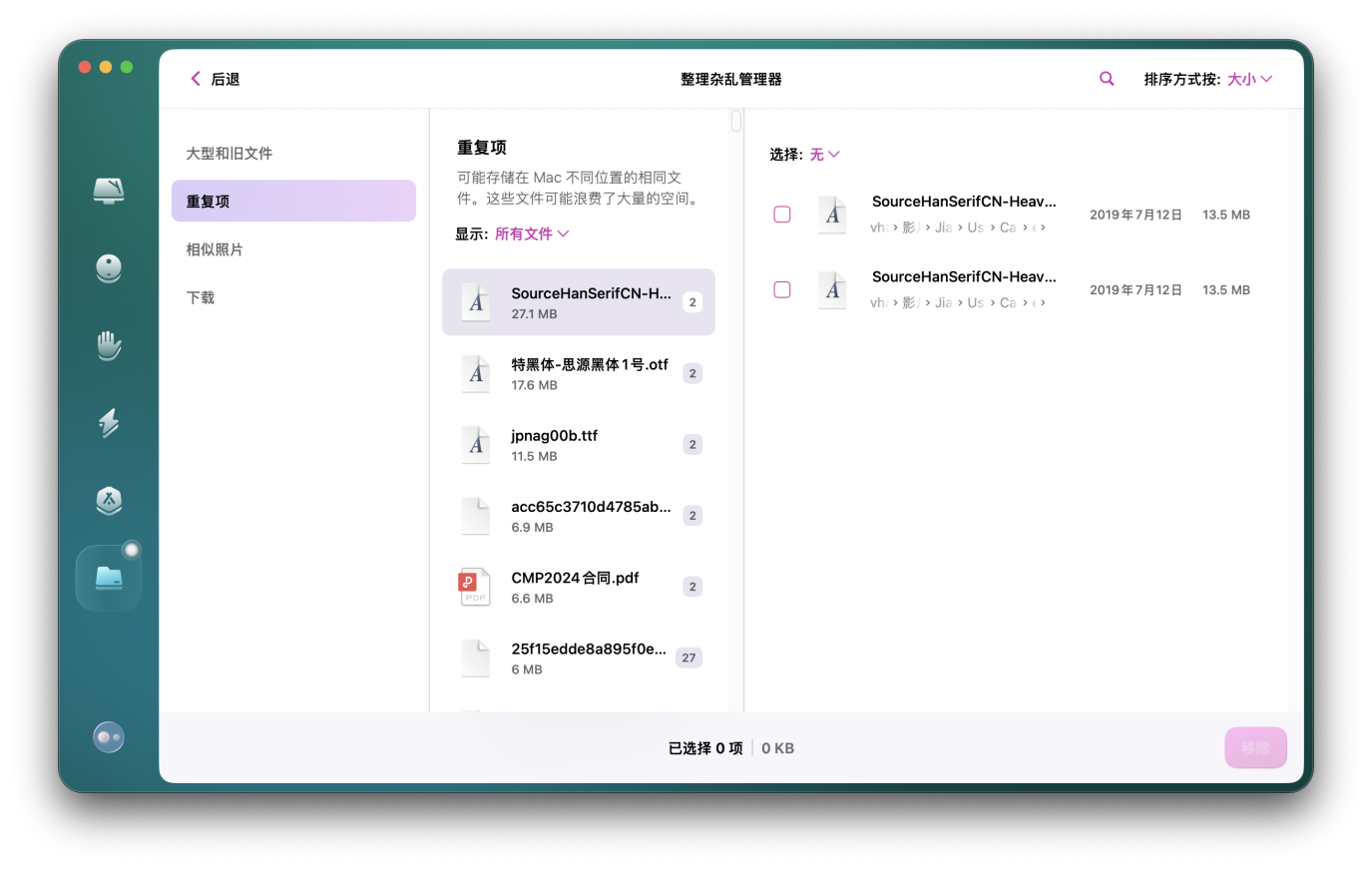This screenshot has height=870, width=1372.
Task: Click the 移除 remove button
Action: tap(1255, 747)
